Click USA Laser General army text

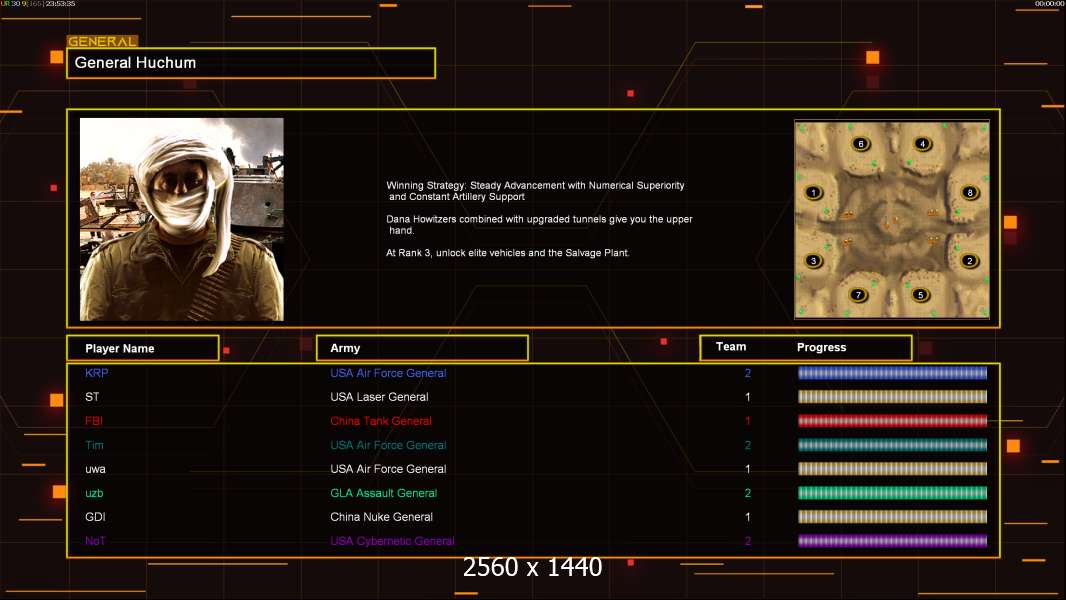tap(379, 397)
